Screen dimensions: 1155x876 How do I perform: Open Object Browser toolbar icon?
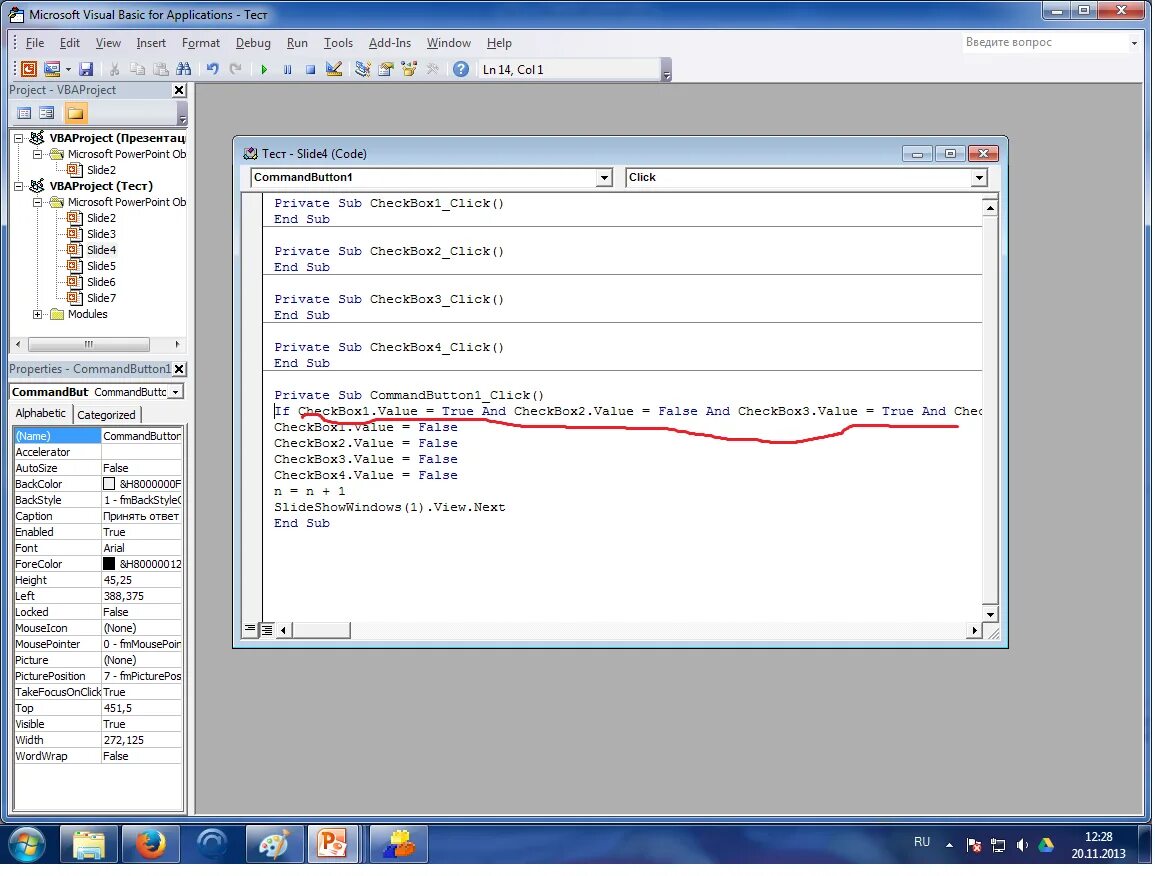pyautogui.click(x=409, y=69)
